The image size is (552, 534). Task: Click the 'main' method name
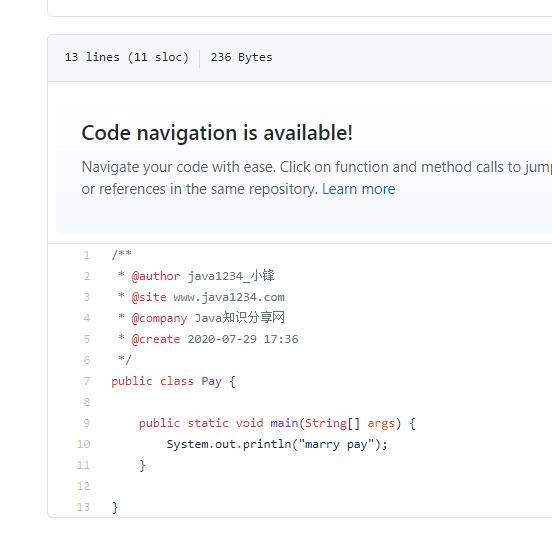(x=284, y=423)
